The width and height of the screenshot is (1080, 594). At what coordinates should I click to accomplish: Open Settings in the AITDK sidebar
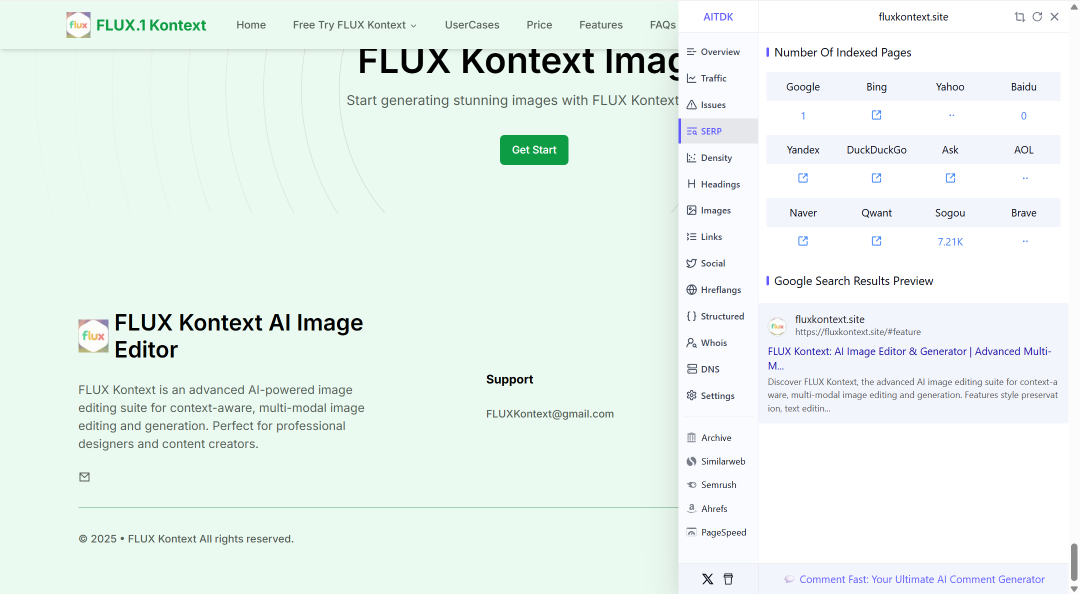click(x=718, y=396)
